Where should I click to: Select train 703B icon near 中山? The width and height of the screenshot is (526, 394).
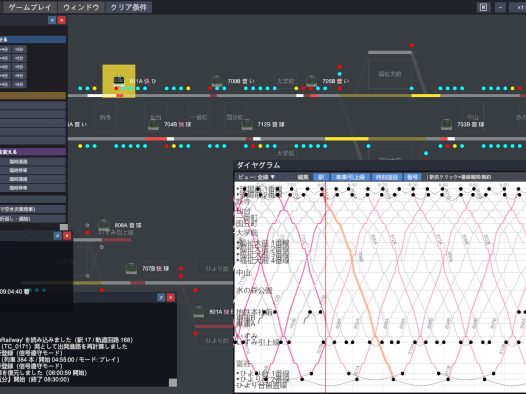pyautogui.click(x=446, y=124)
